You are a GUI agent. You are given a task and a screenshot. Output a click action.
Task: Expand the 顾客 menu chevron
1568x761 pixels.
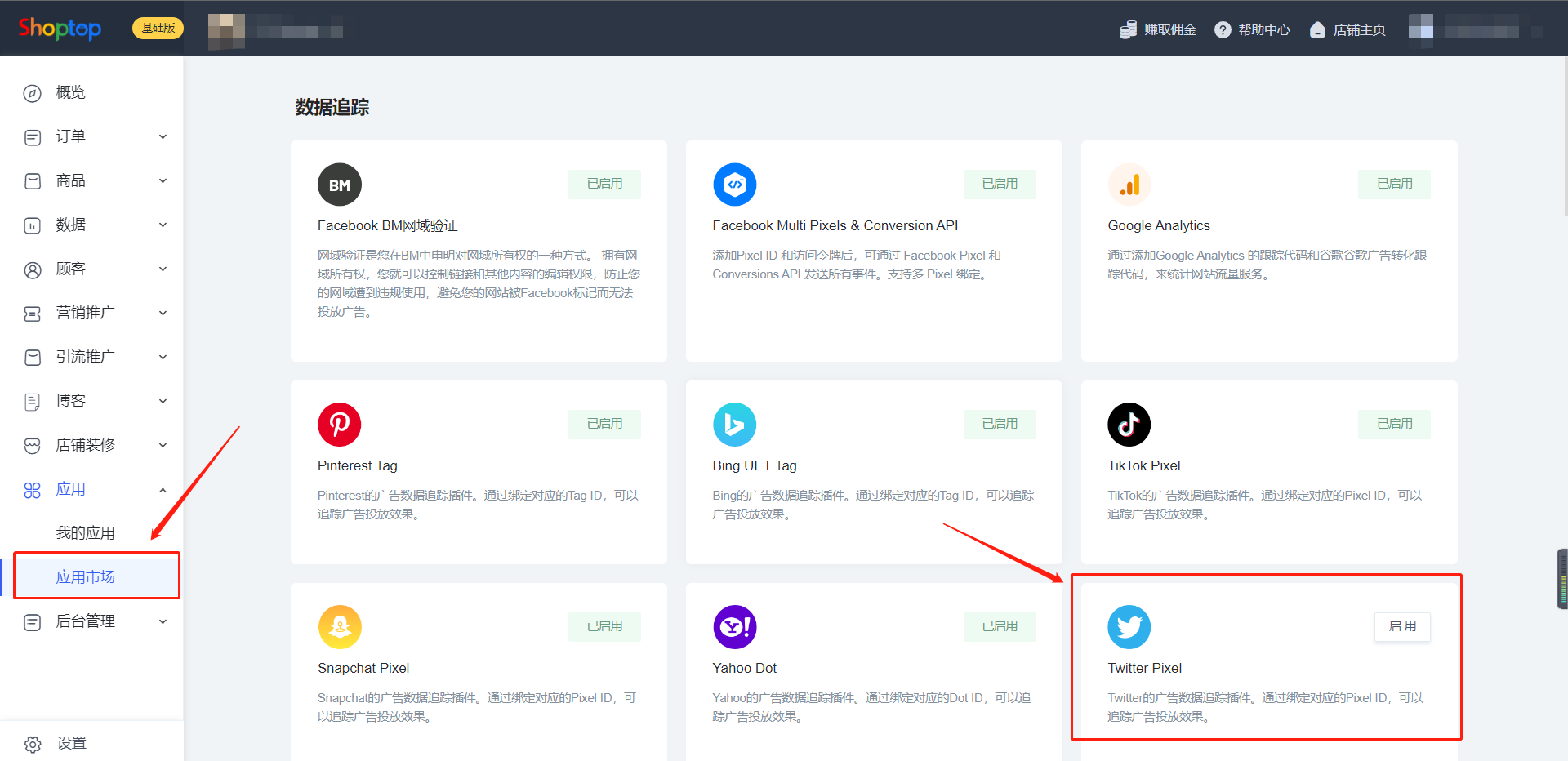point(163,269)
